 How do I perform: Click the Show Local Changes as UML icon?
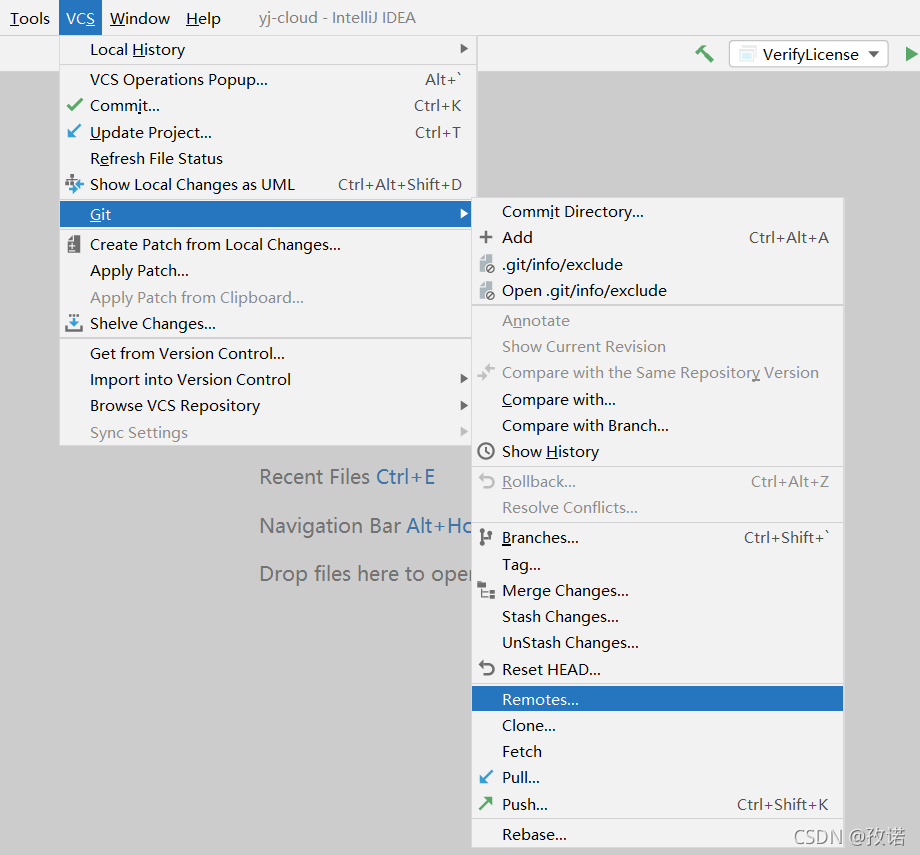pyautogui.click(x=74, y=184)
